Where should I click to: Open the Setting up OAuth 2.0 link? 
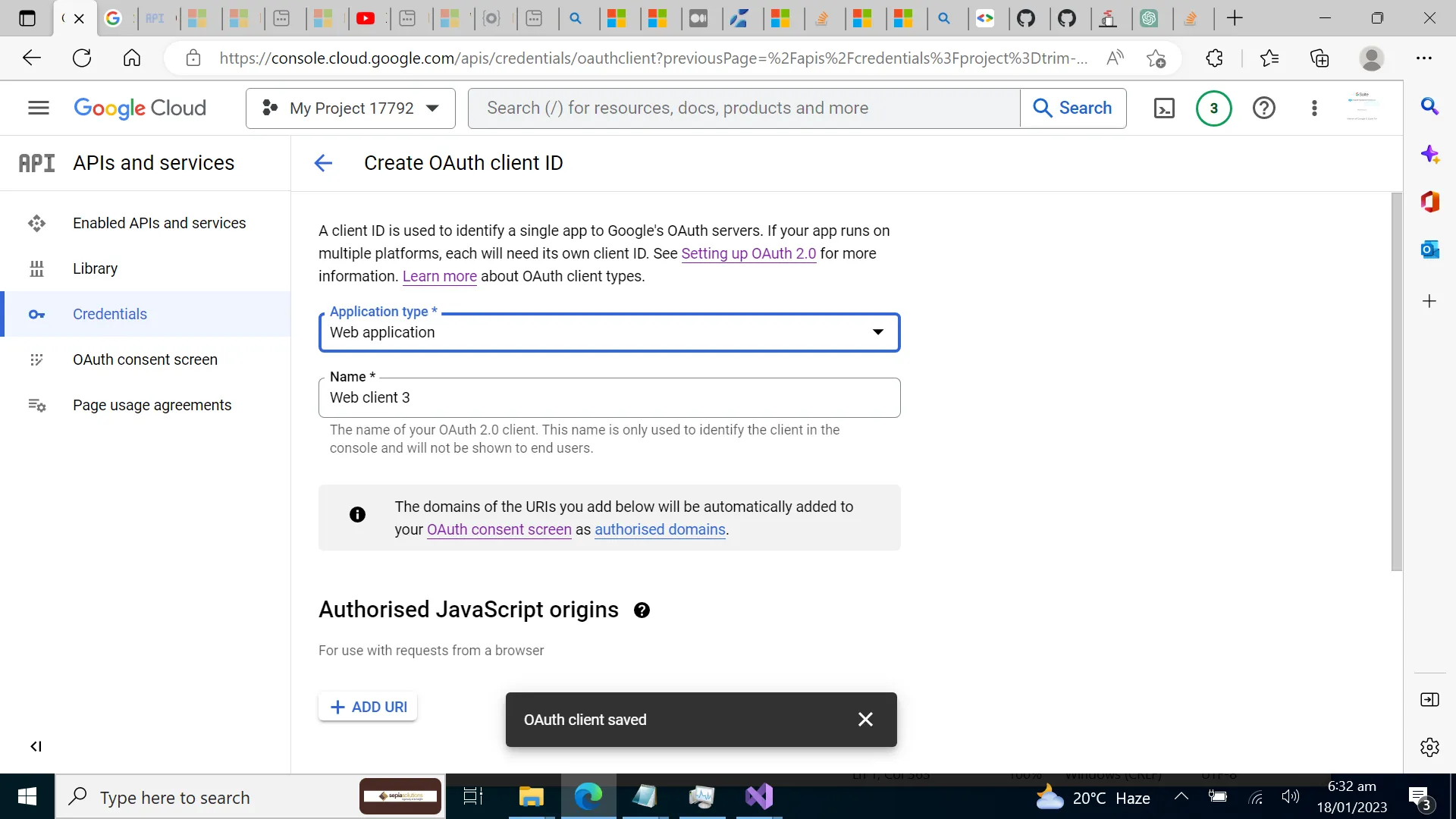(748, 253)
